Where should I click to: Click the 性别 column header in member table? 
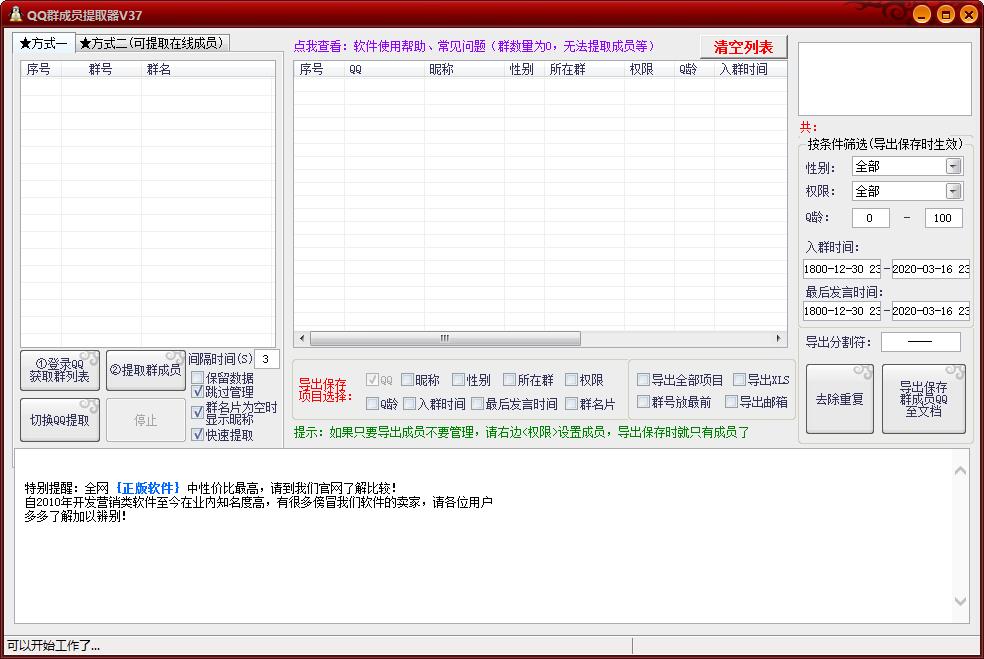pos(525,69)
